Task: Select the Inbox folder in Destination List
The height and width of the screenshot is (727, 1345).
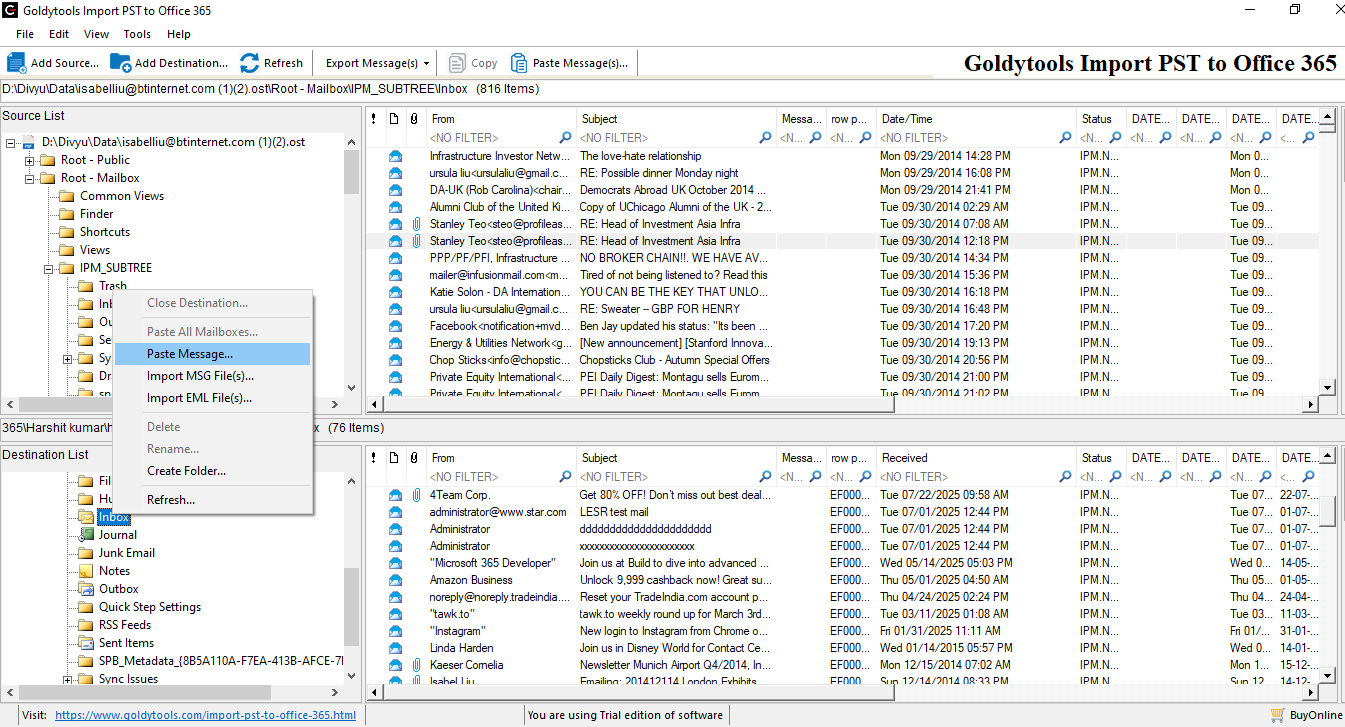Action: (x=113, y=517)
